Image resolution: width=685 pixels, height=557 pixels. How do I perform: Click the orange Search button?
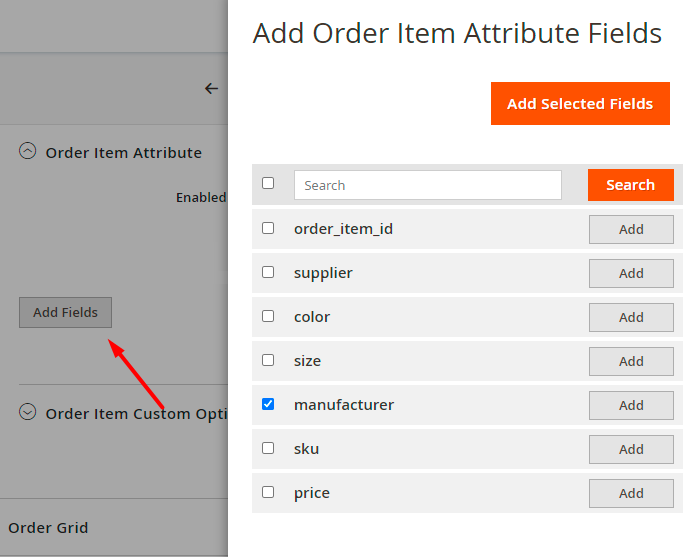(630, 185)
